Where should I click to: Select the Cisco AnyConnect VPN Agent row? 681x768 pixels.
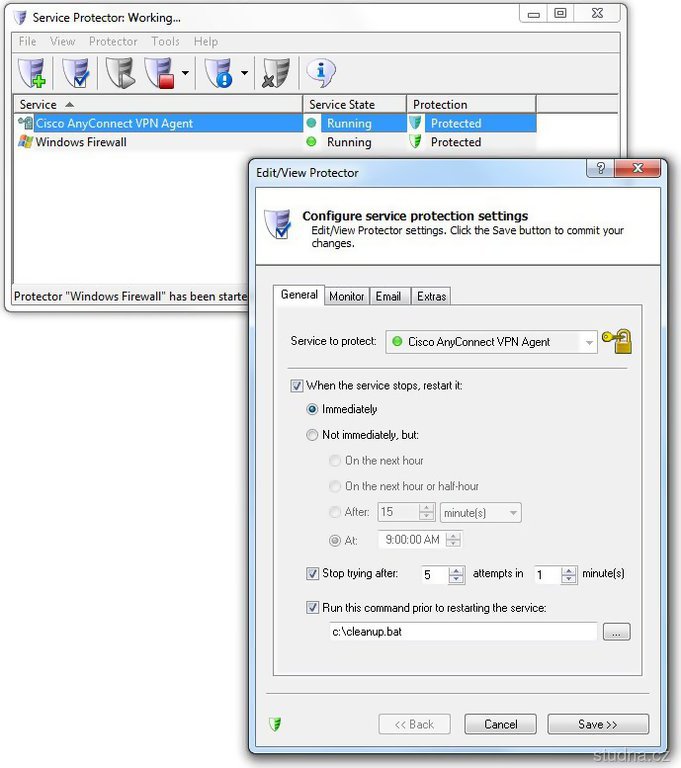pyautogui.click(x=276, y=123)
